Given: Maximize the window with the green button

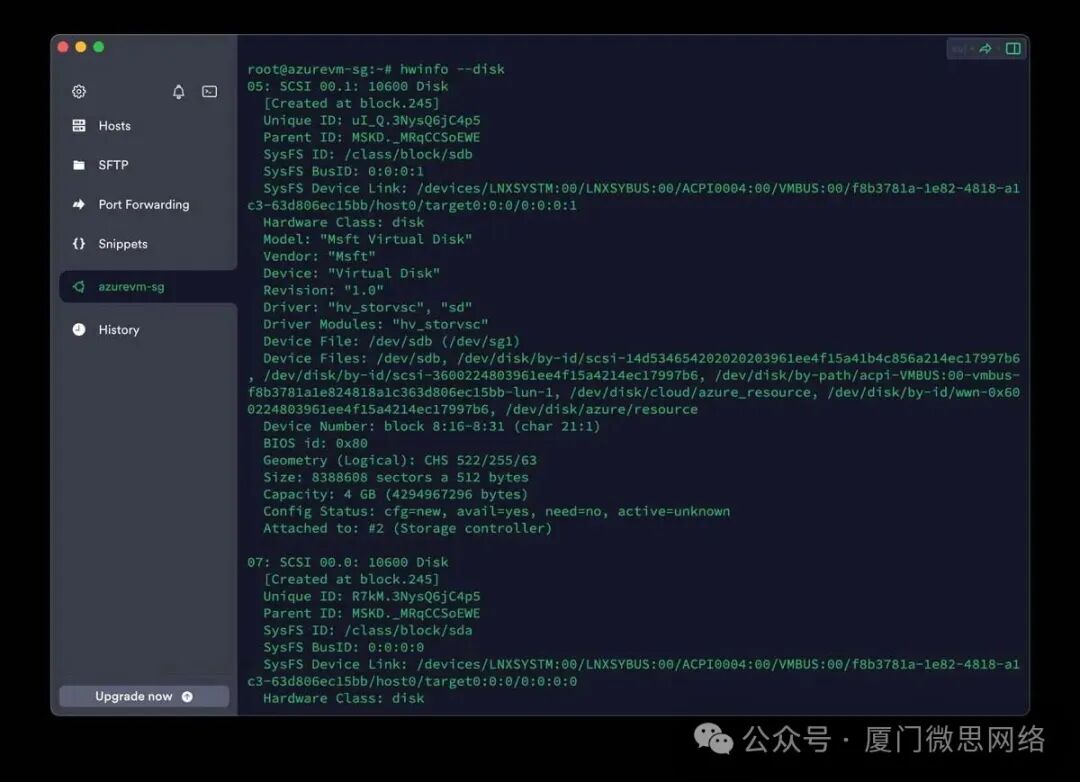Looking at the screenshot, I should (98, 47).
